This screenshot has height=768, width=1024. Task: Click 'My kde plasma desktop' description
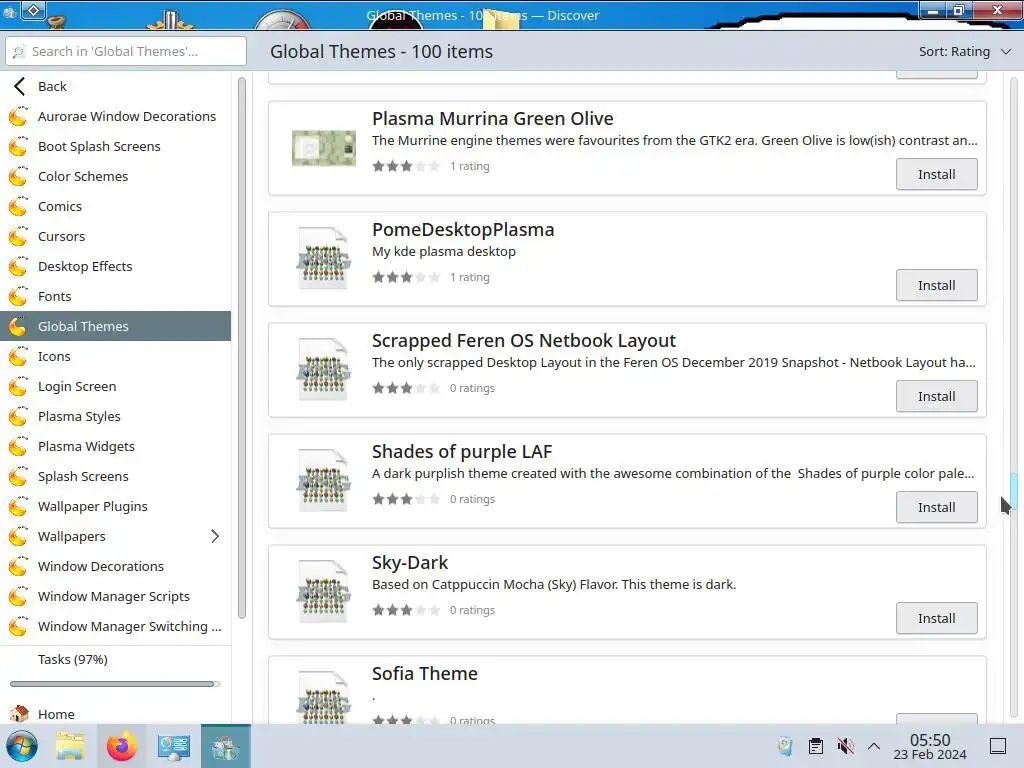click(x=443, y=251)
